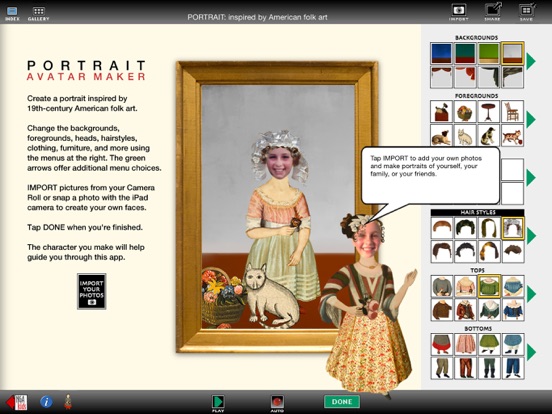Tap the Share icon
The height and width of the screenshot is (414, 552).
[x=493, y=12]
